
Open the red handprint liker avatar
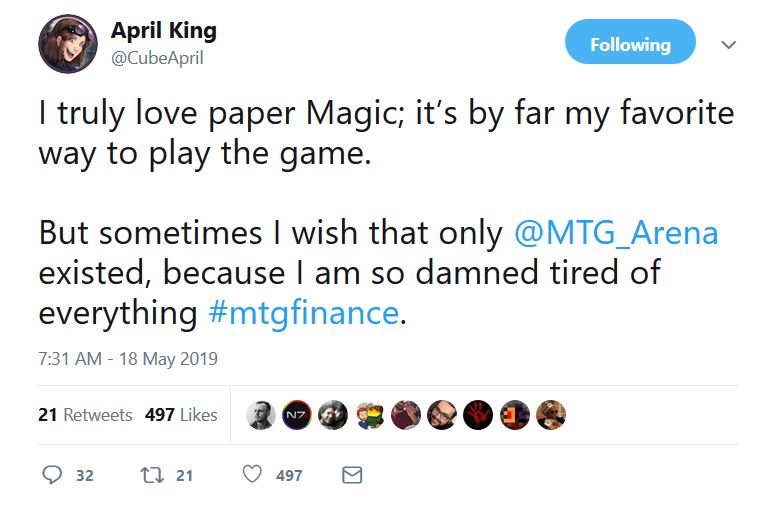click(x=478, y=415)
